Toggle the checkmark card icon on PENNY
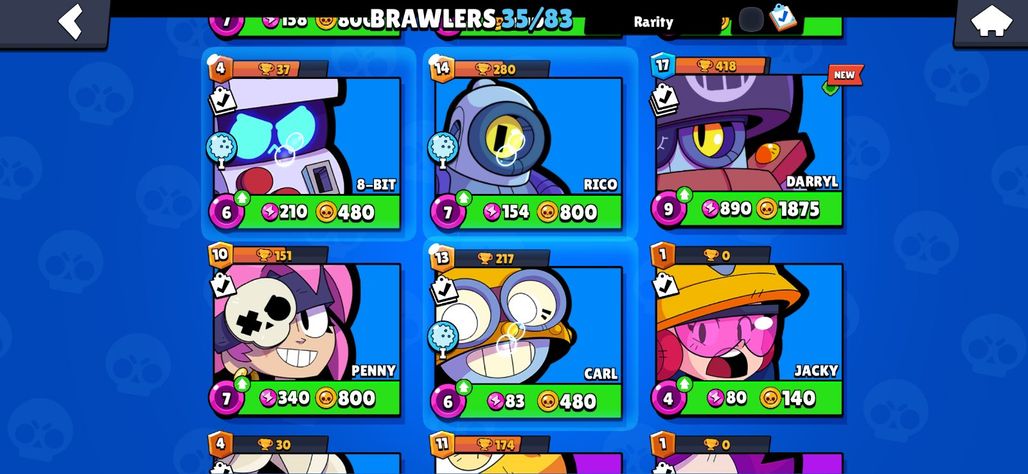 [x=222, y=285]
